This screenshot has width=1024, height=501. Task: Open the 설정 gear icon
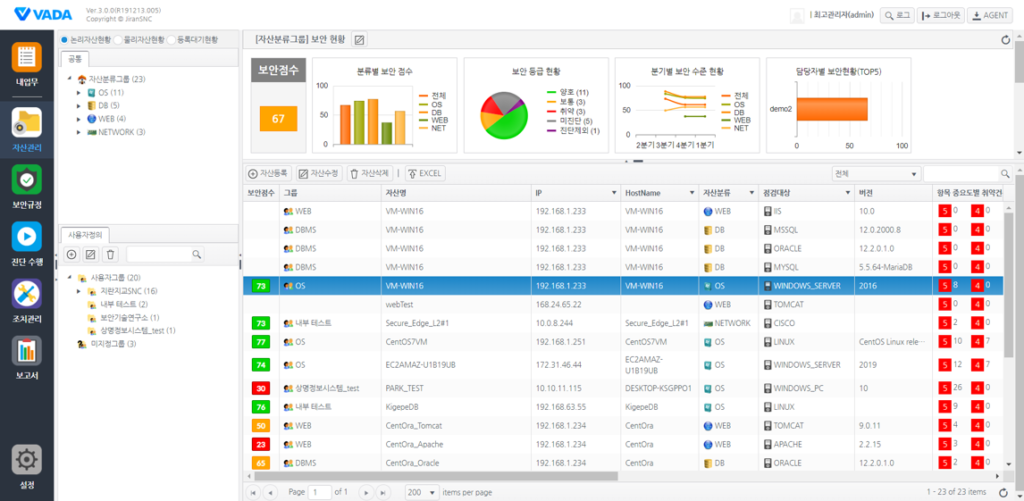pyautogui.click(x=26, y=461)
